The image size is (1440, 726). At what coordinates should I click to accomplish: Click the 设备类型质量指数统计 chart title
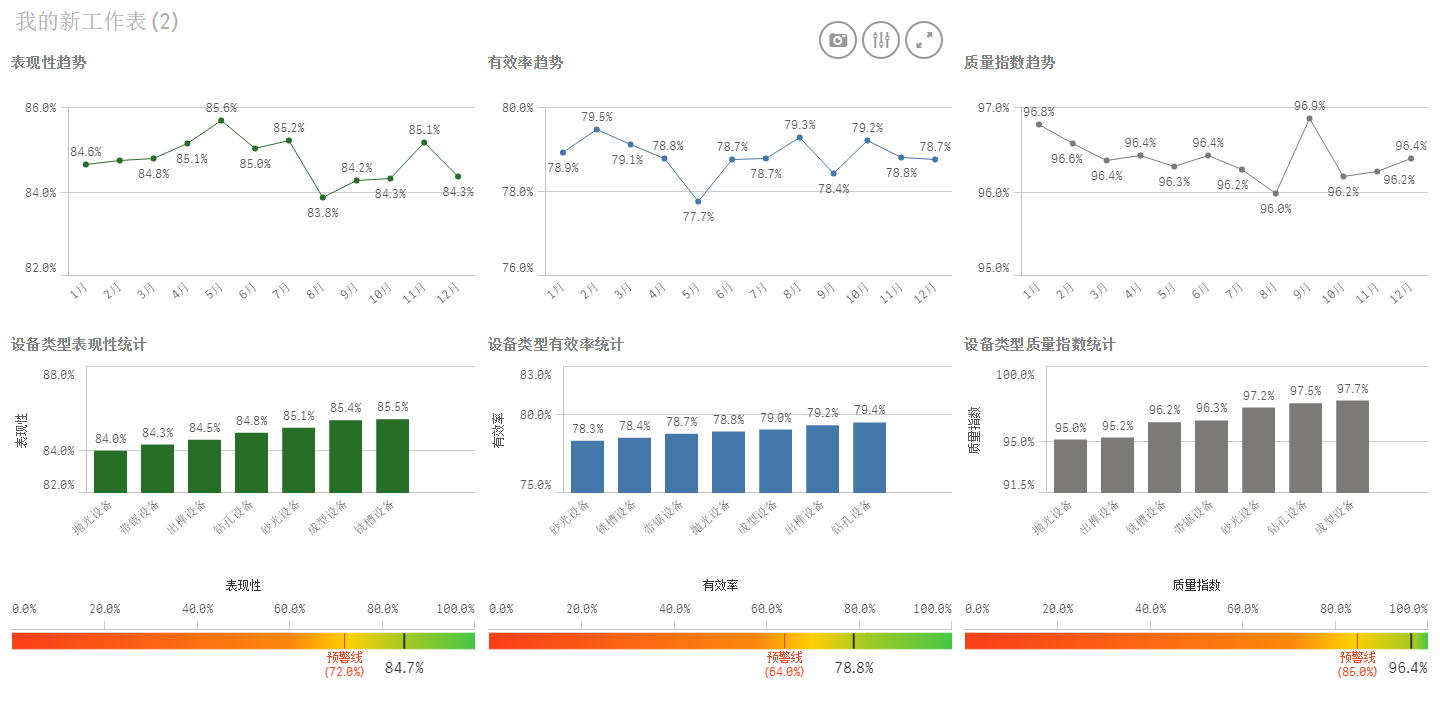coord(1040,344)
